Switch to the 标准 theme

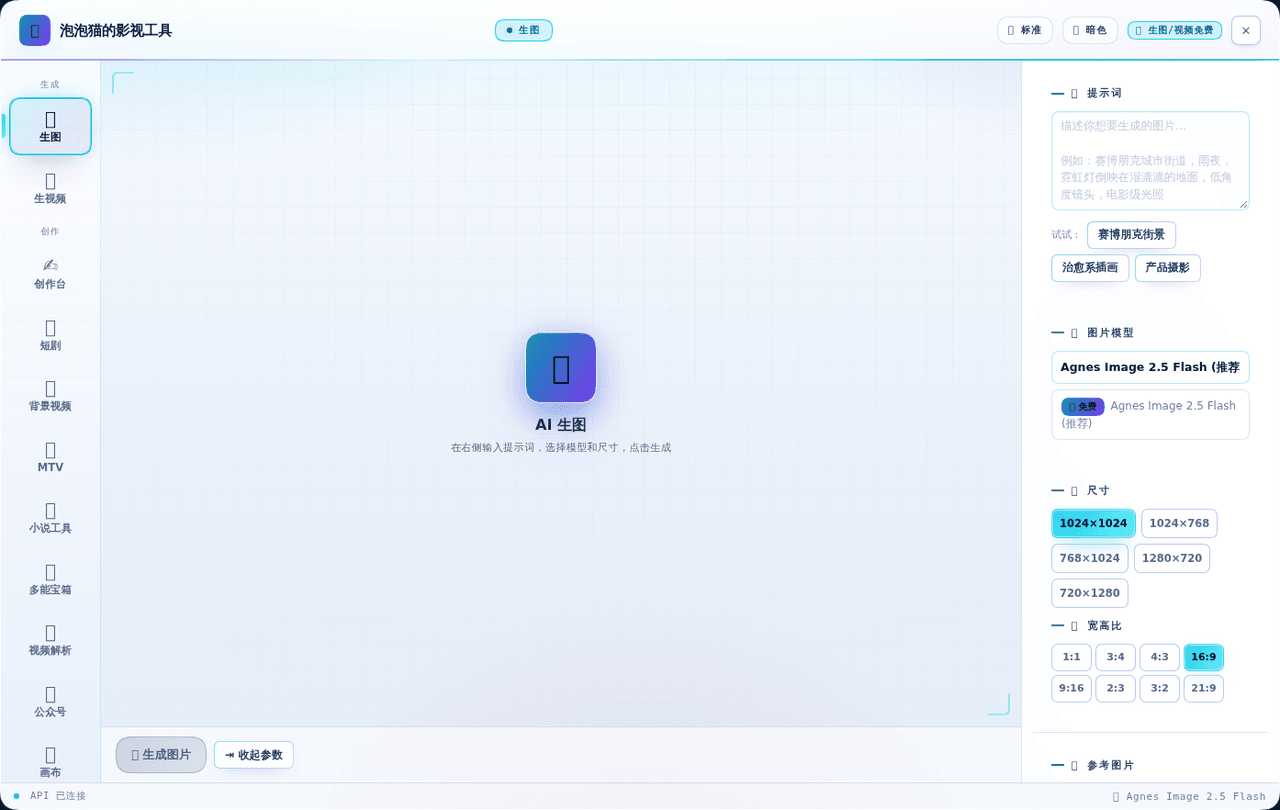coord(1025,30)
